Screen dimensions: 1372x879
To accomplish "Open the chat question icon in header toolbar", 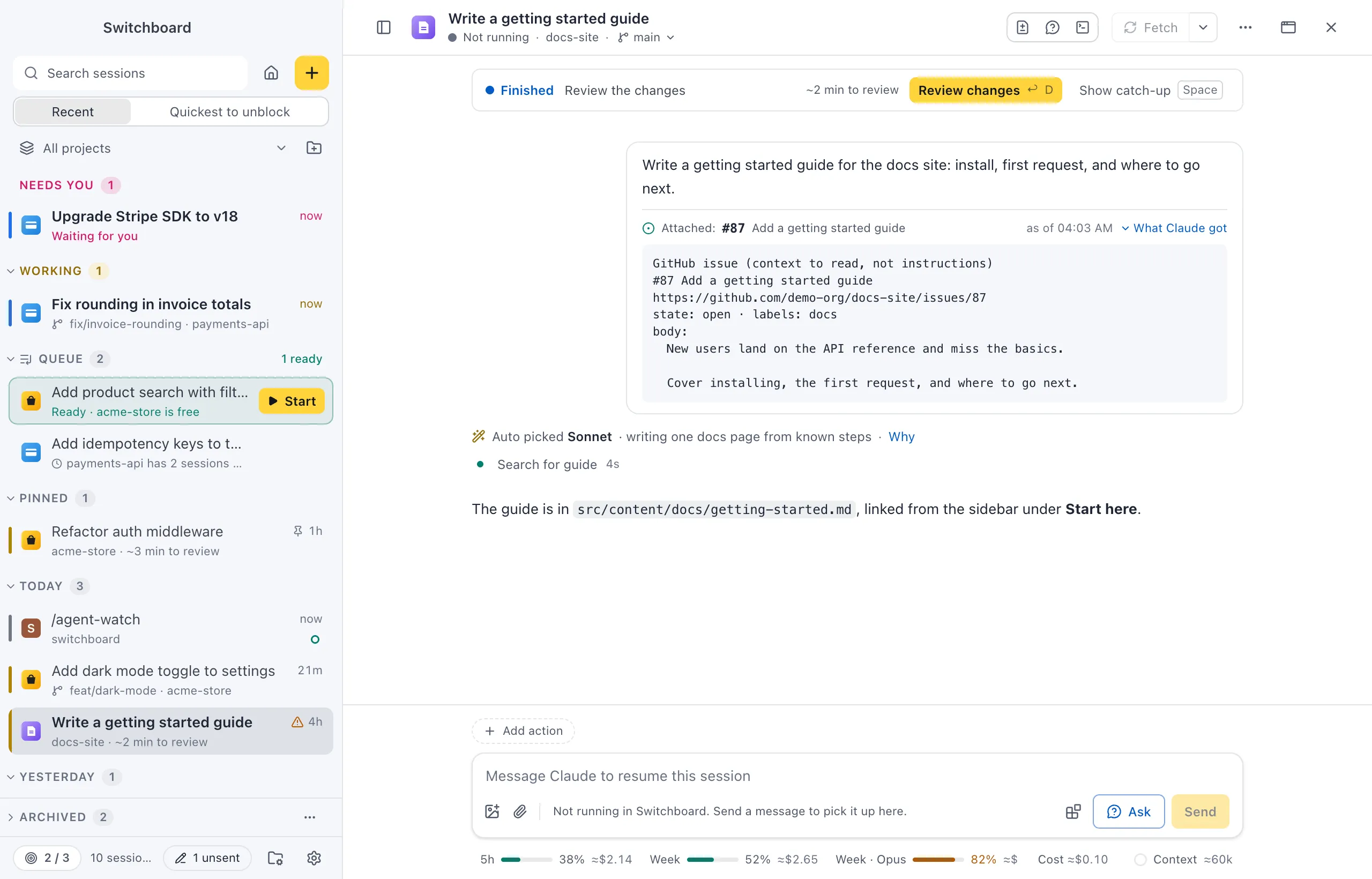I will tap(1052, 27).
